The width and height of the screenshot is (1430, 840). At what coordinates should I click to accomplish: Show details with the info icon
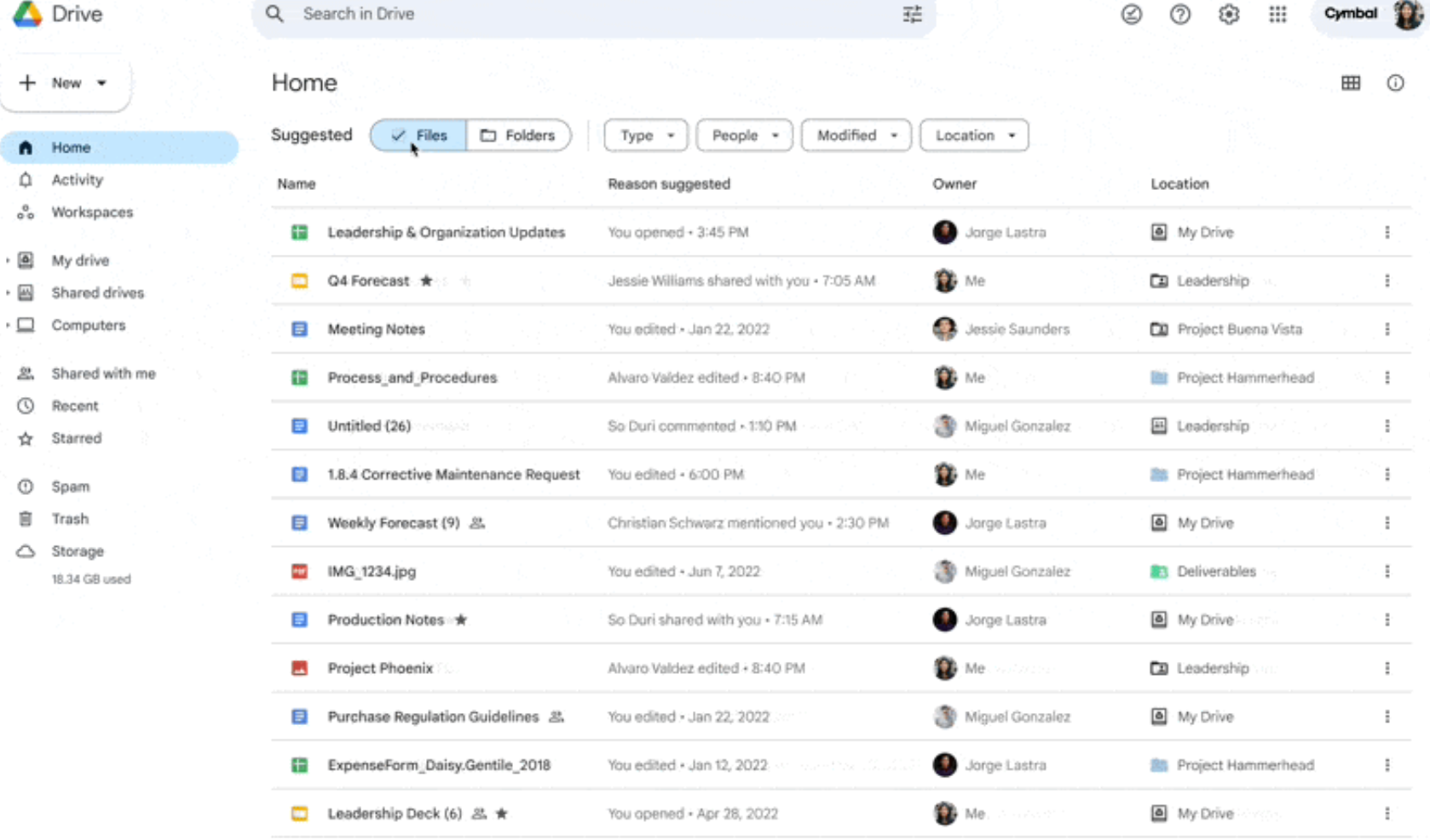pos(1394,83)
